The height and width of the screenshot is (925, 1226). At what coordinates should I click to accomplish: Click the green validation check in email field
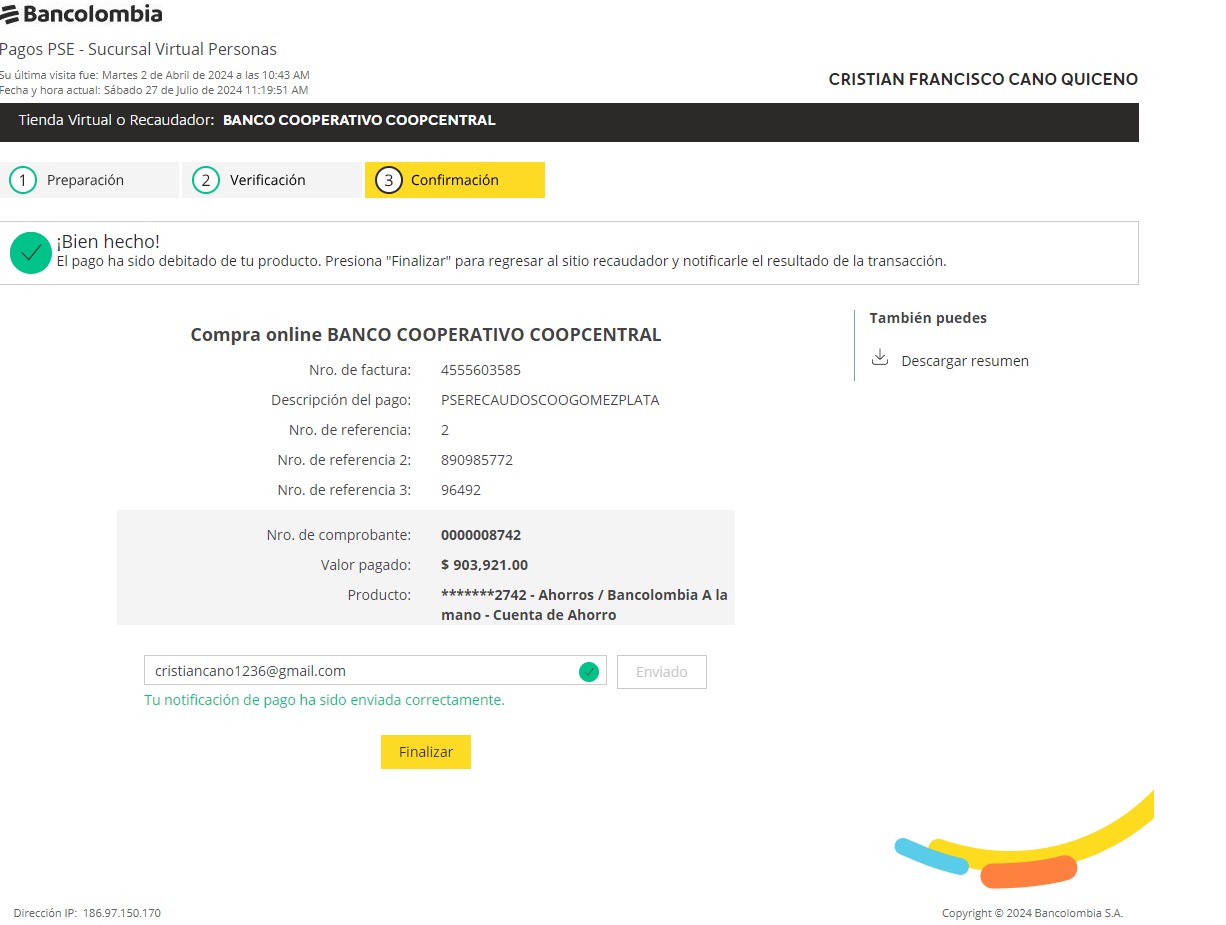pyautogui.click(x=589, y=672)
